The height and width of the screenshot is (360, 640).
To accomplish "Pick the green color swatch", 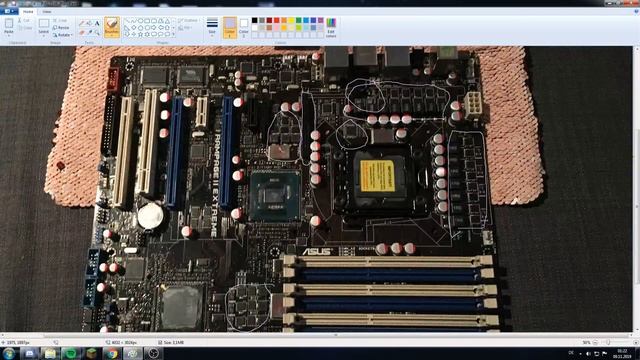I will 298,20.
